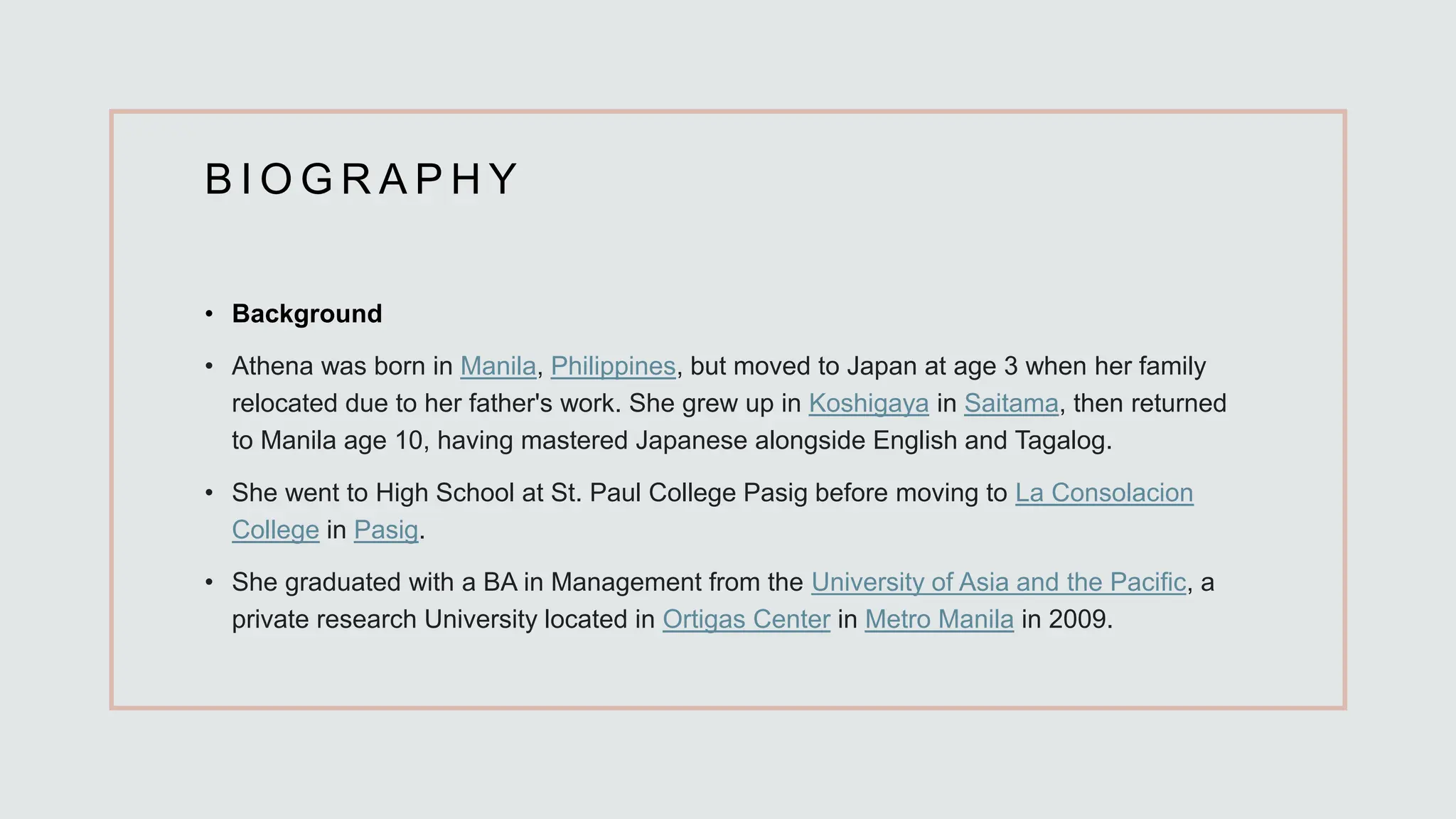This screenshot has height=819, width=1456.
Task: Select the bold Background heading
Action: coord(306,314)
